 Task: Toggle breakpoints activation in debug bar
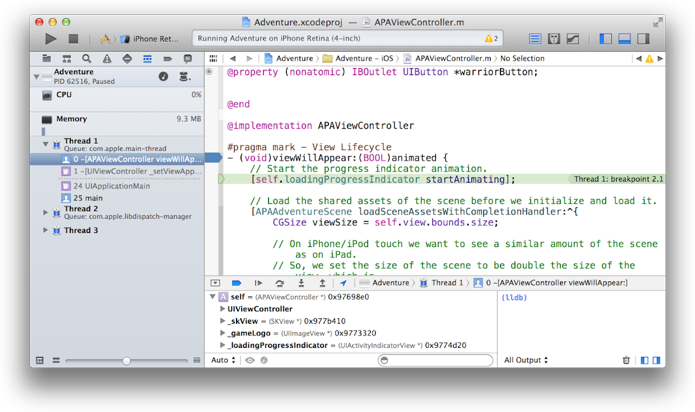pyautogui.click(x=236, y=283)
